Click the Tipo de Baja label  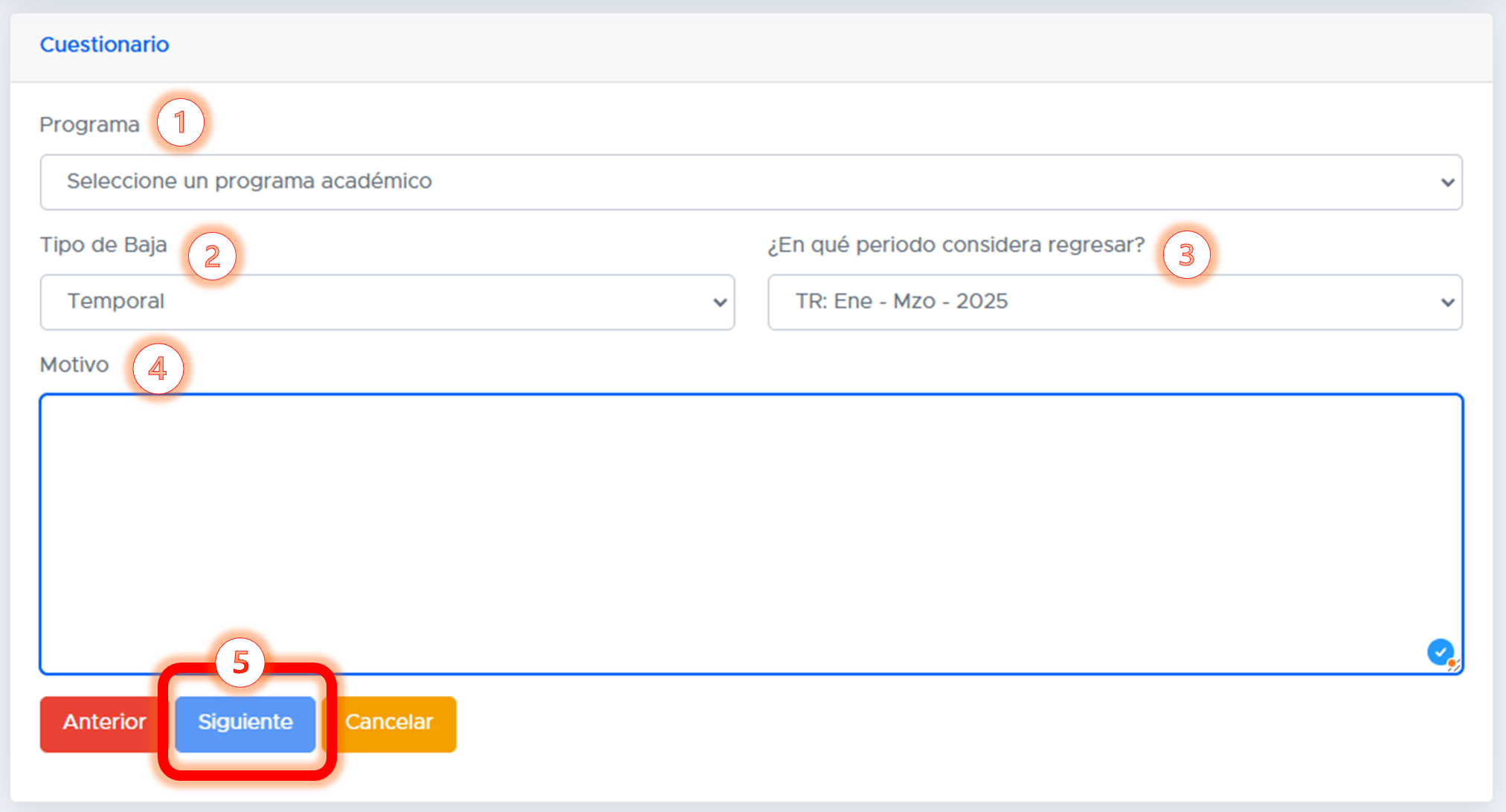click(103, 245)
